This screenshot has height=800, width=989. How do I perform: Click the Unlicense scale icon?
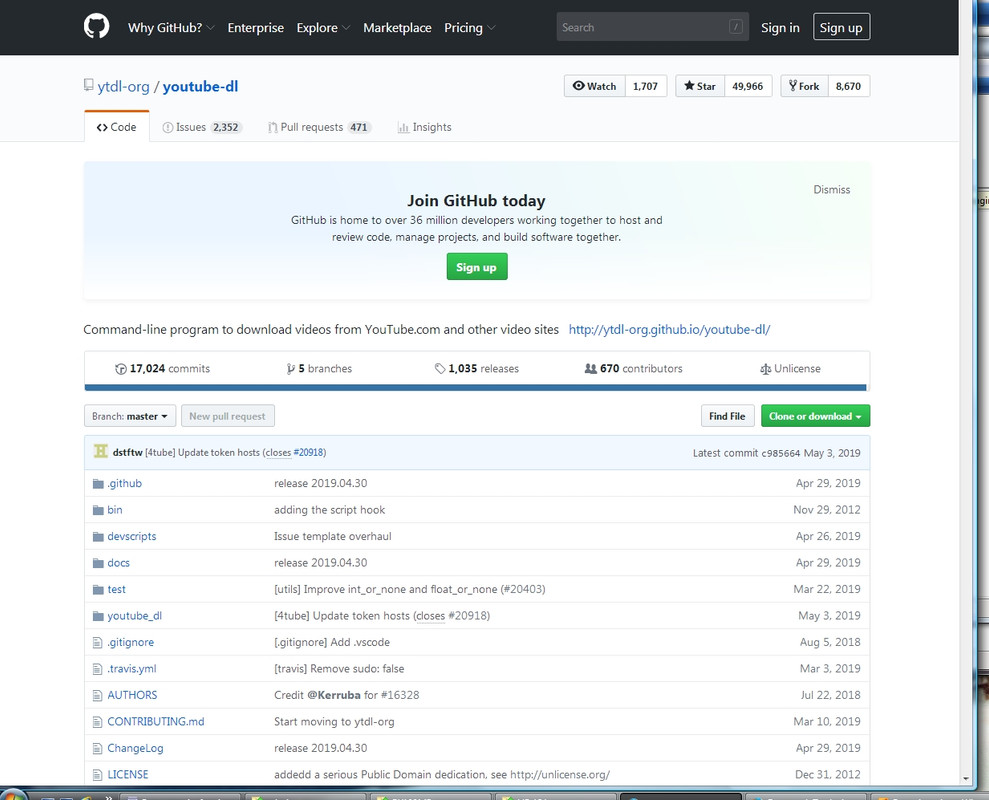[765, 368]
